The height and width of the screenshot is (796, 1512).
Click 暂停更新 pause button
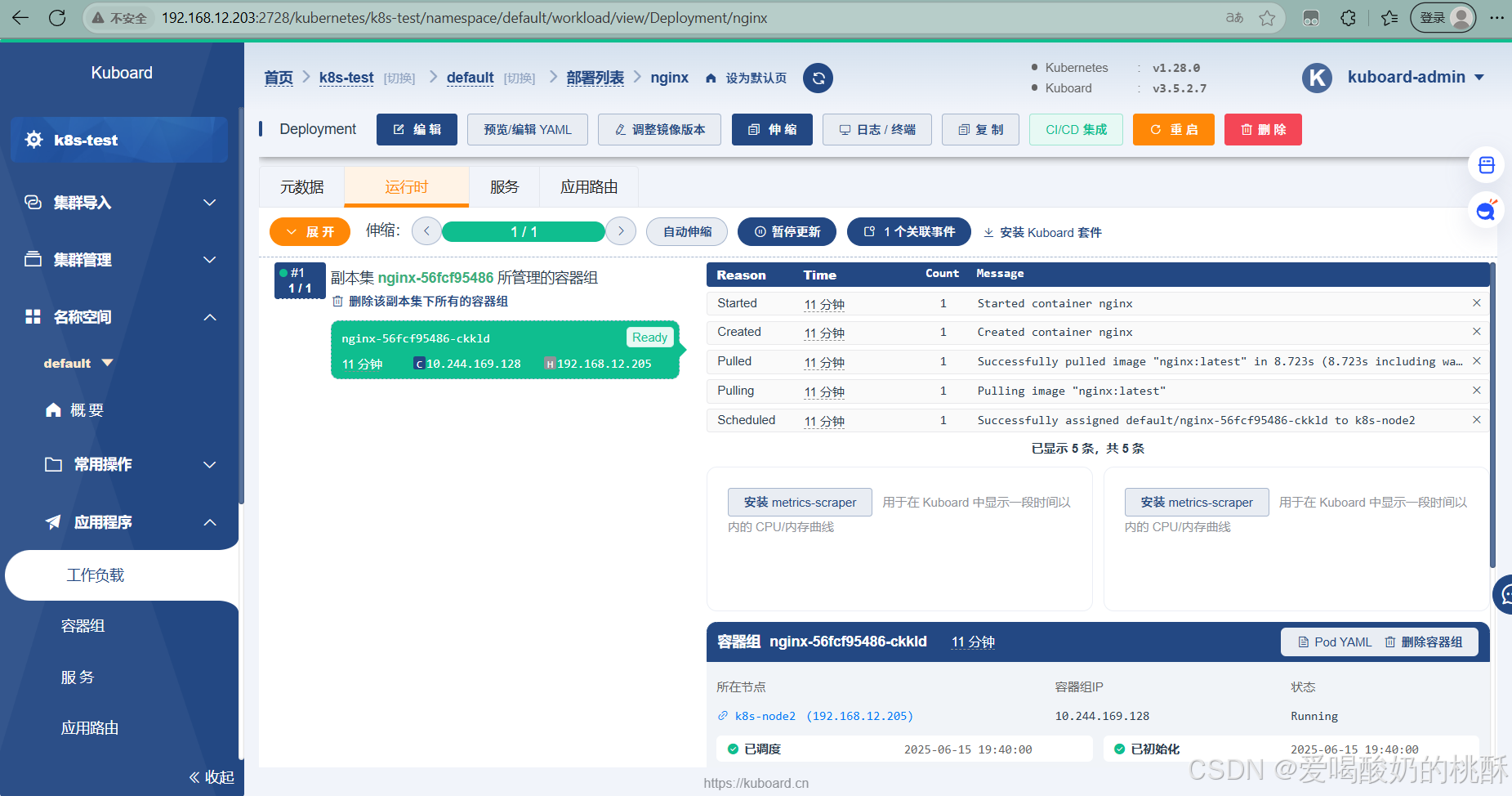(x=787, y=232)
